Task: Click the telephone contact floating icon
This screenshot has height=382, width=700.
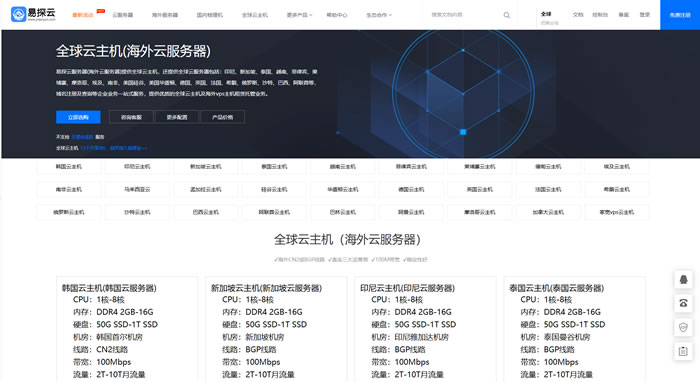Action: tap(683, 303)
